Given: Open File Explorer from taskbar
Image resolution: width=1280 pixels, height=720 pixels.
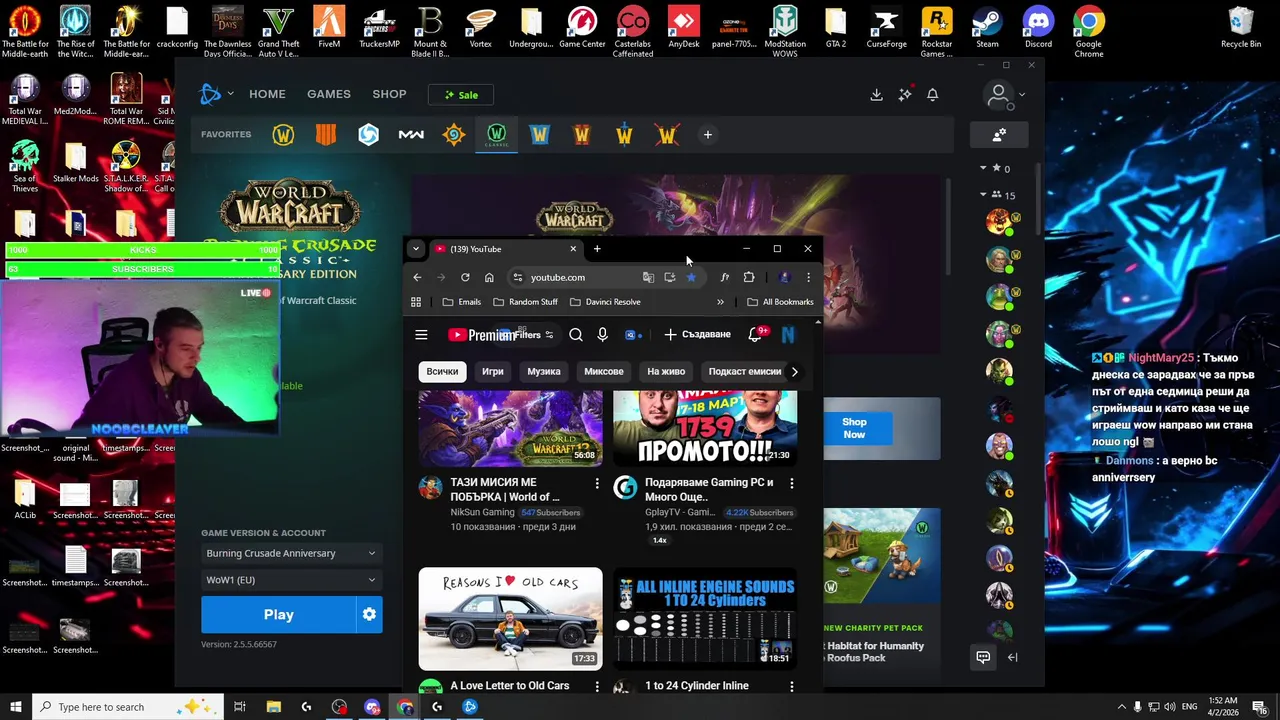Looking at the screenshot, I should point(273,707).
